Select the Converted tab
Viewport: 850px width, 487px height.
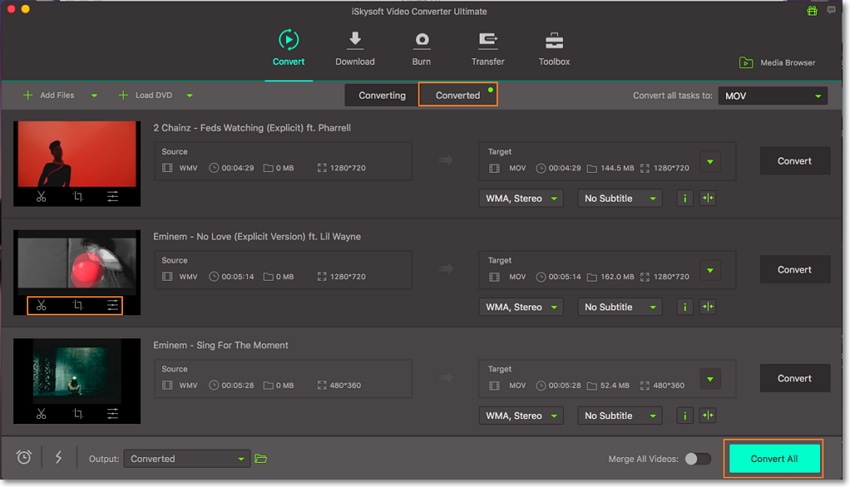pyautogui.click(x=458, y=95)
